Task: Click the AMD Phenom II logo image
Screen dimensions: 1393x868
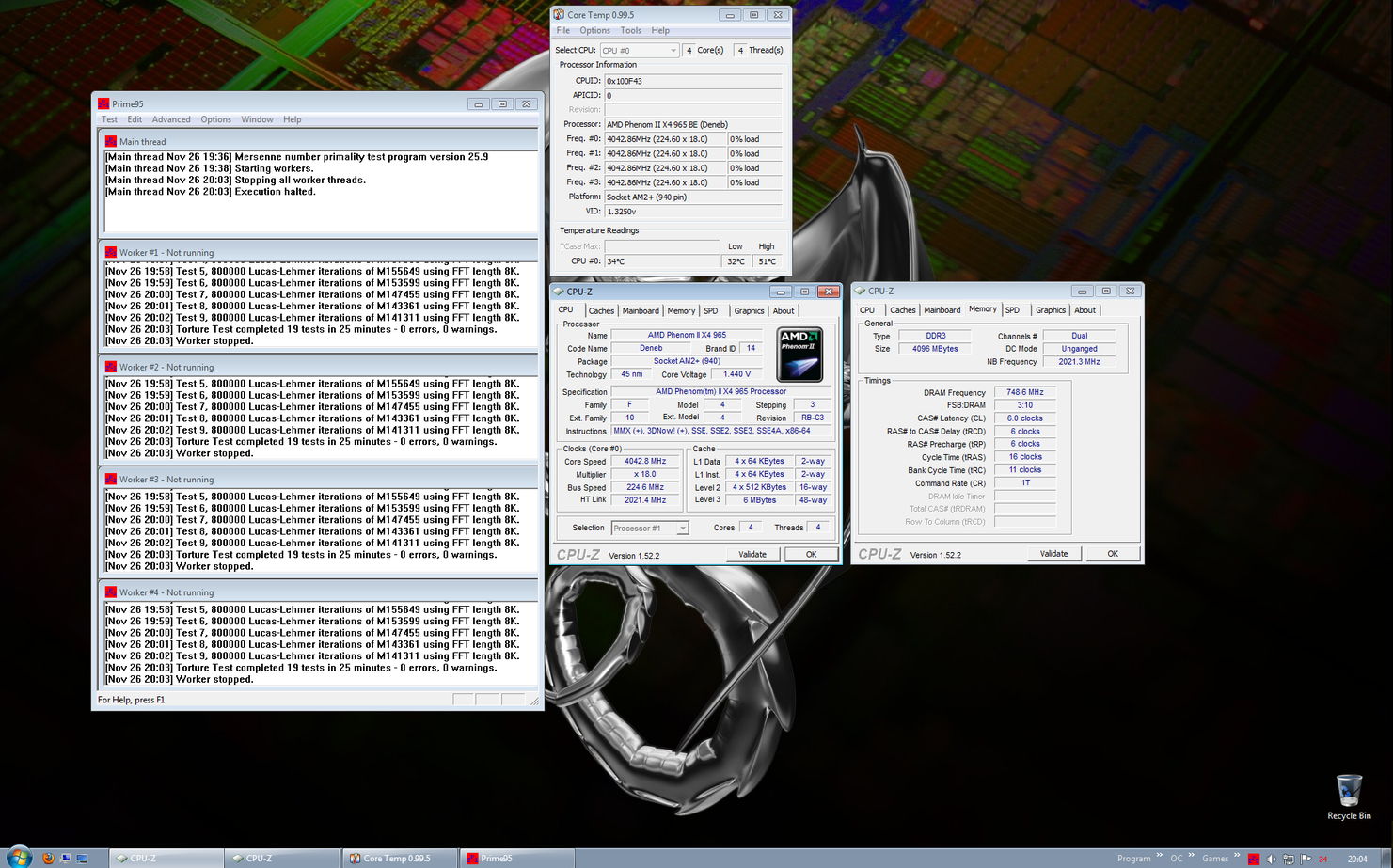Action: tap(799, 355)
